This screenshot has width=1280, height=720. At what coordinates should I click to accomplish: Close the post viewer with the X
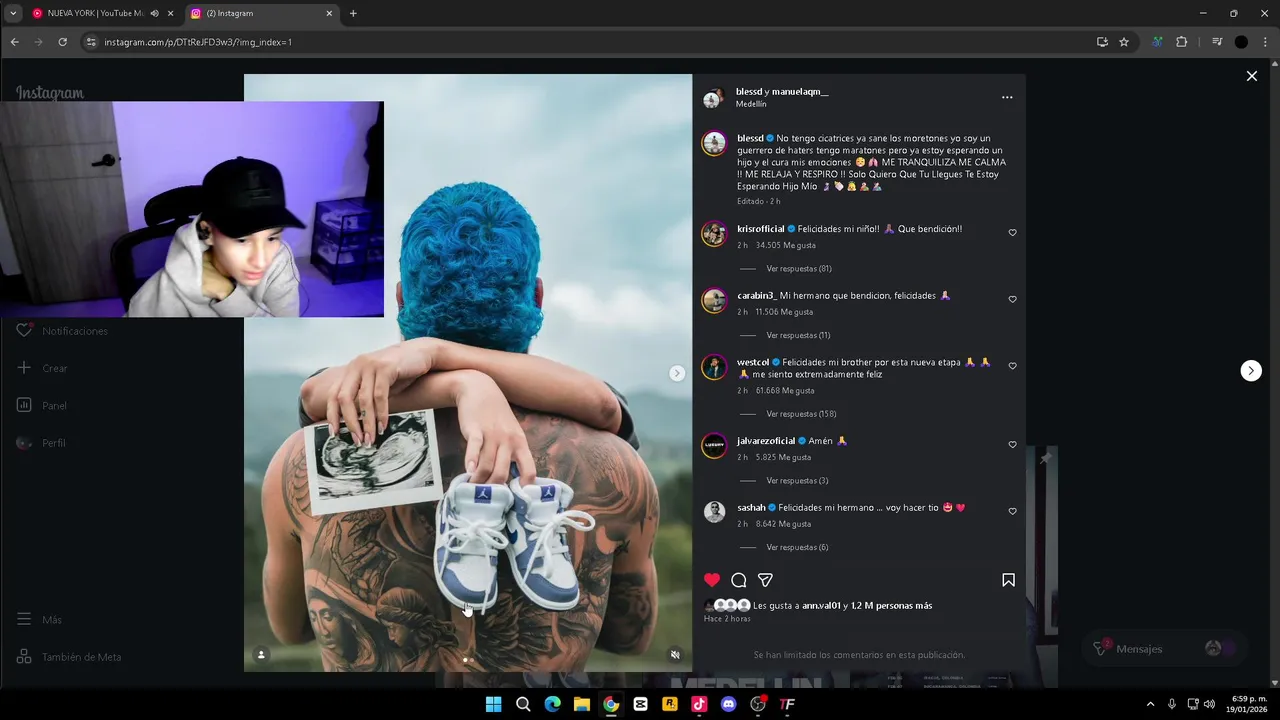[x=1251, y=76]
